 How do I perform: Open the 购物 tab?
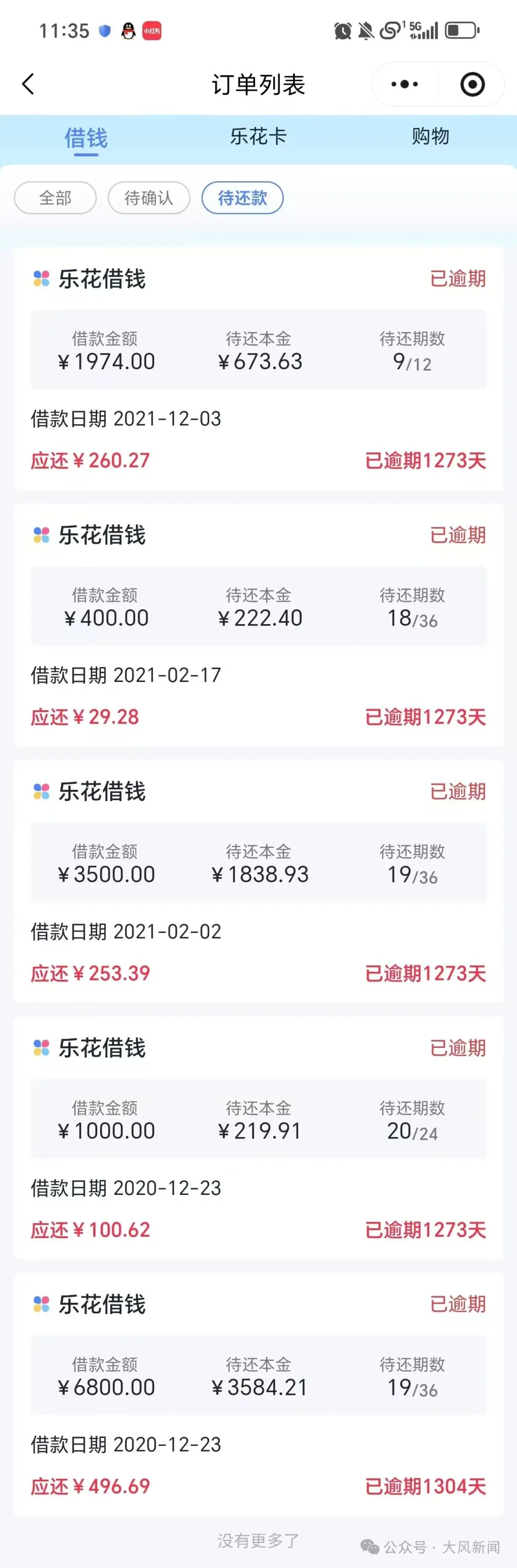430,136
